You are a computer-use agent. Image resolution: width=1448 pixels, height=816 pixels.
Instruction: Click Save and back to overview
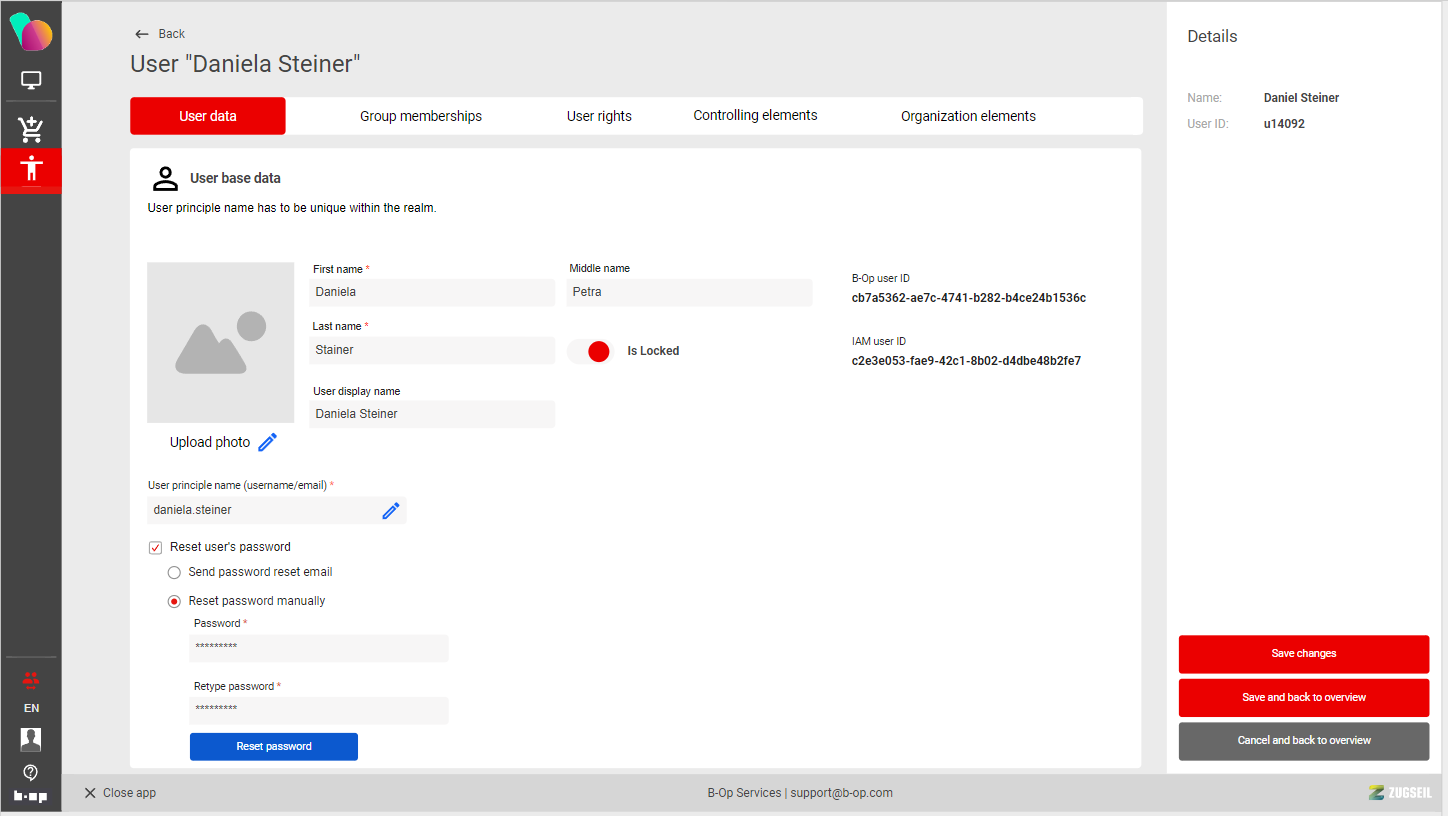click(x=1303, y=697)
